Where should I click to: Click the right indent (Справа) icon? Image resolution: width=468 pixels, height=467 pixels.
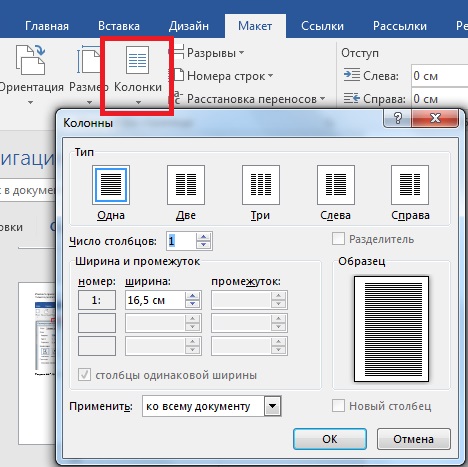352,98
